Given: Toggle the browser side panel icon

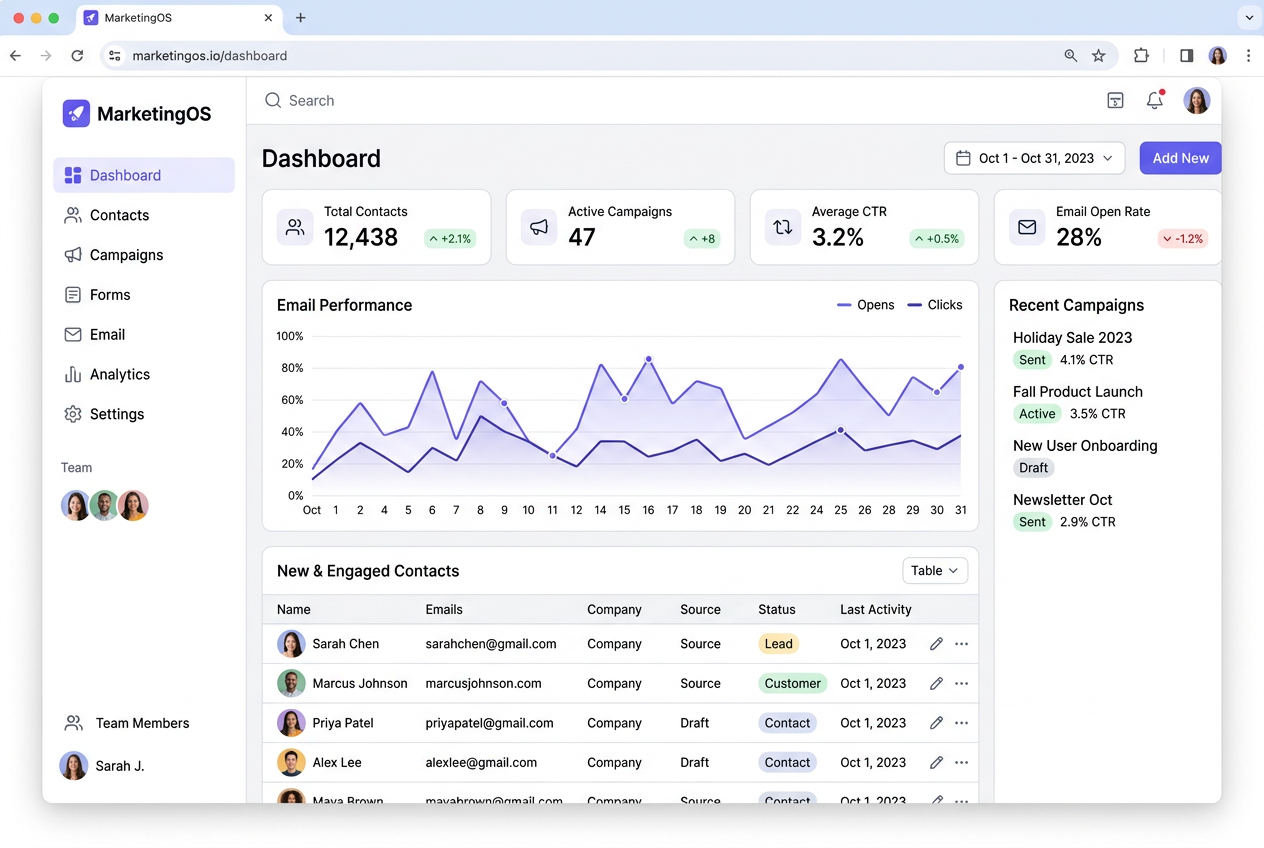Looking at the screenshot, I should coord(1186,56).
